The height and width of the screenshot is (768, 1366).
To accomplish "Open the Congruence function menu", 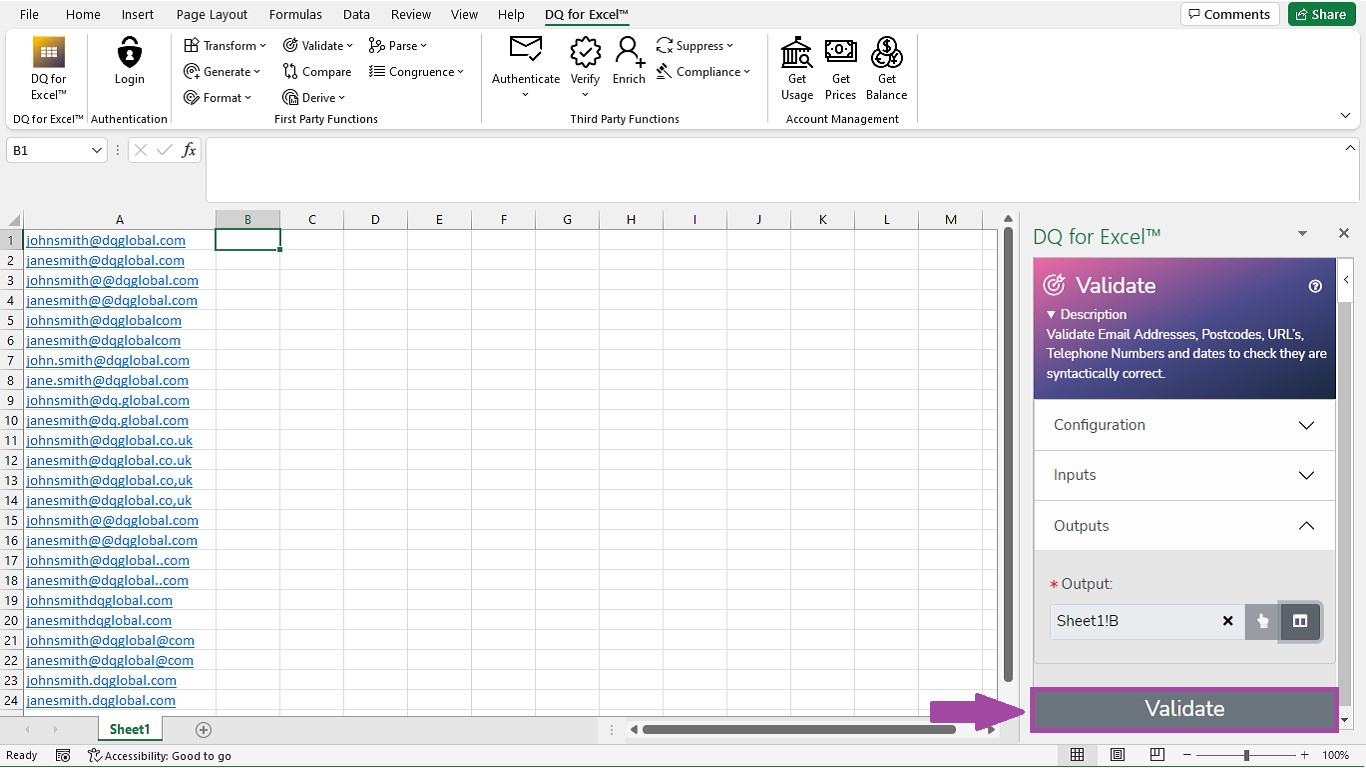I will click(x=416, y=71).
